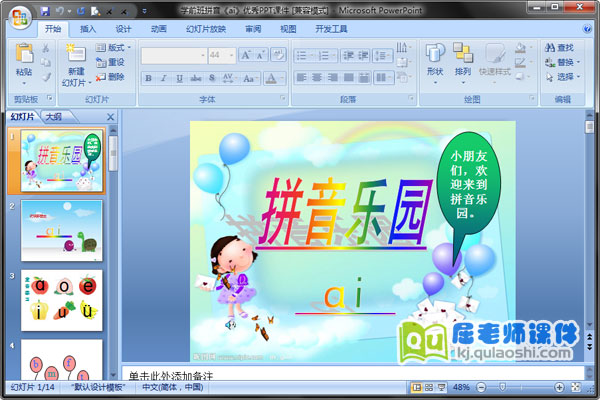Screen dimensions: 600x400
Task: Click the Redo icon in quick access toolbar
Action: point(81,11)
